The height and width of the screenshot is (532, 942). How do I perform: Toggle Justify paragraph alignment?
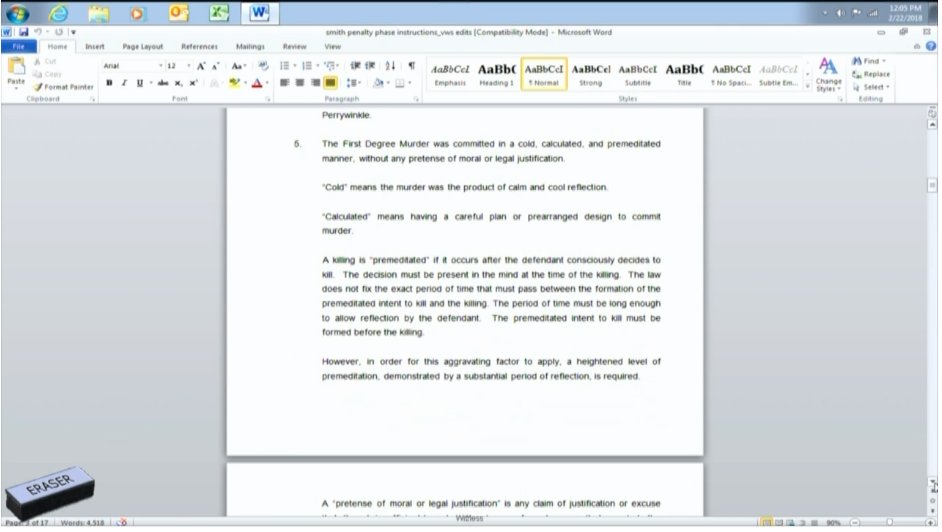tap(330, 83)
